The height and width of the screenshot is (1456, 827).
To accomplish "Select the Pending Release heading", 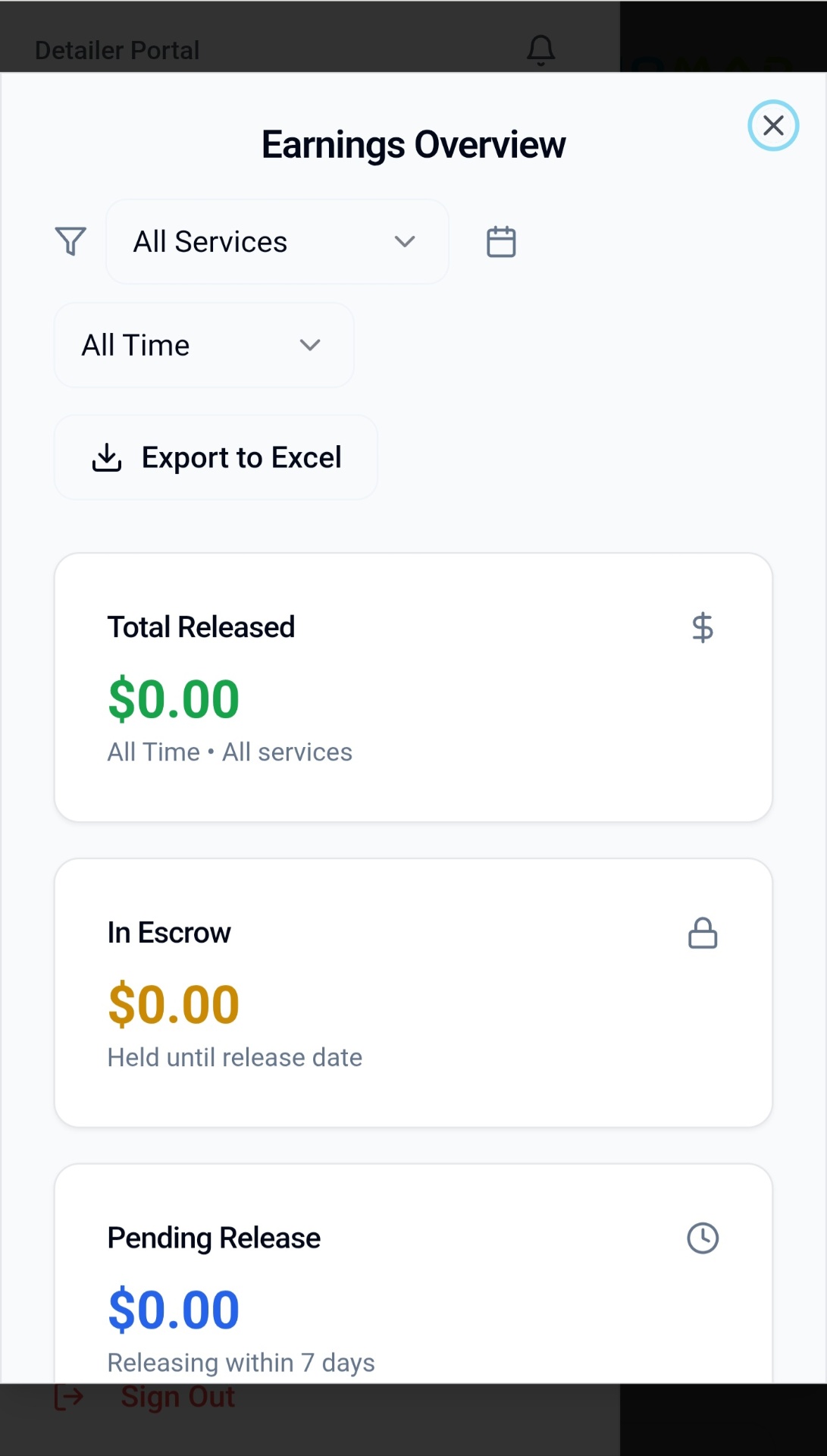I will (214, 1238).
